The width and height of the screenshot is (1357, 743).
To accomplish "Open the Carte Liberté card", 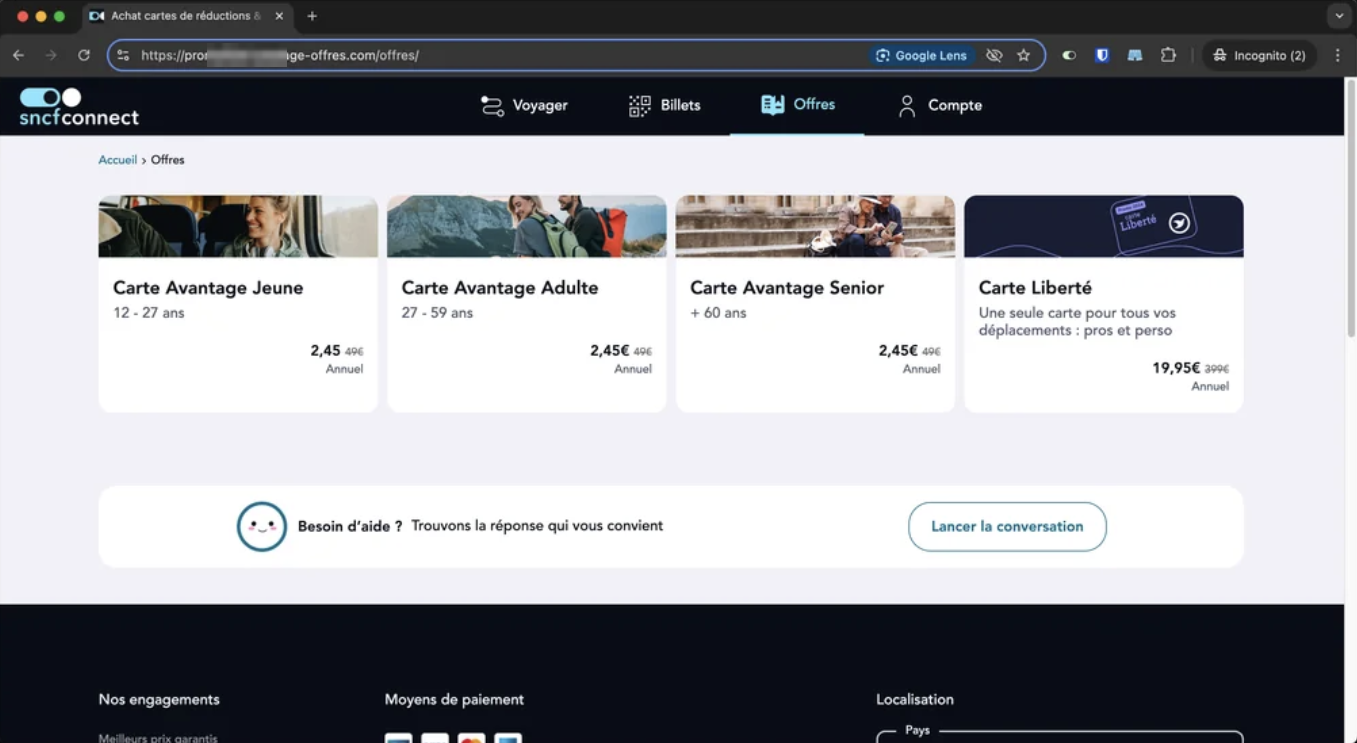I will point(1104,303).
